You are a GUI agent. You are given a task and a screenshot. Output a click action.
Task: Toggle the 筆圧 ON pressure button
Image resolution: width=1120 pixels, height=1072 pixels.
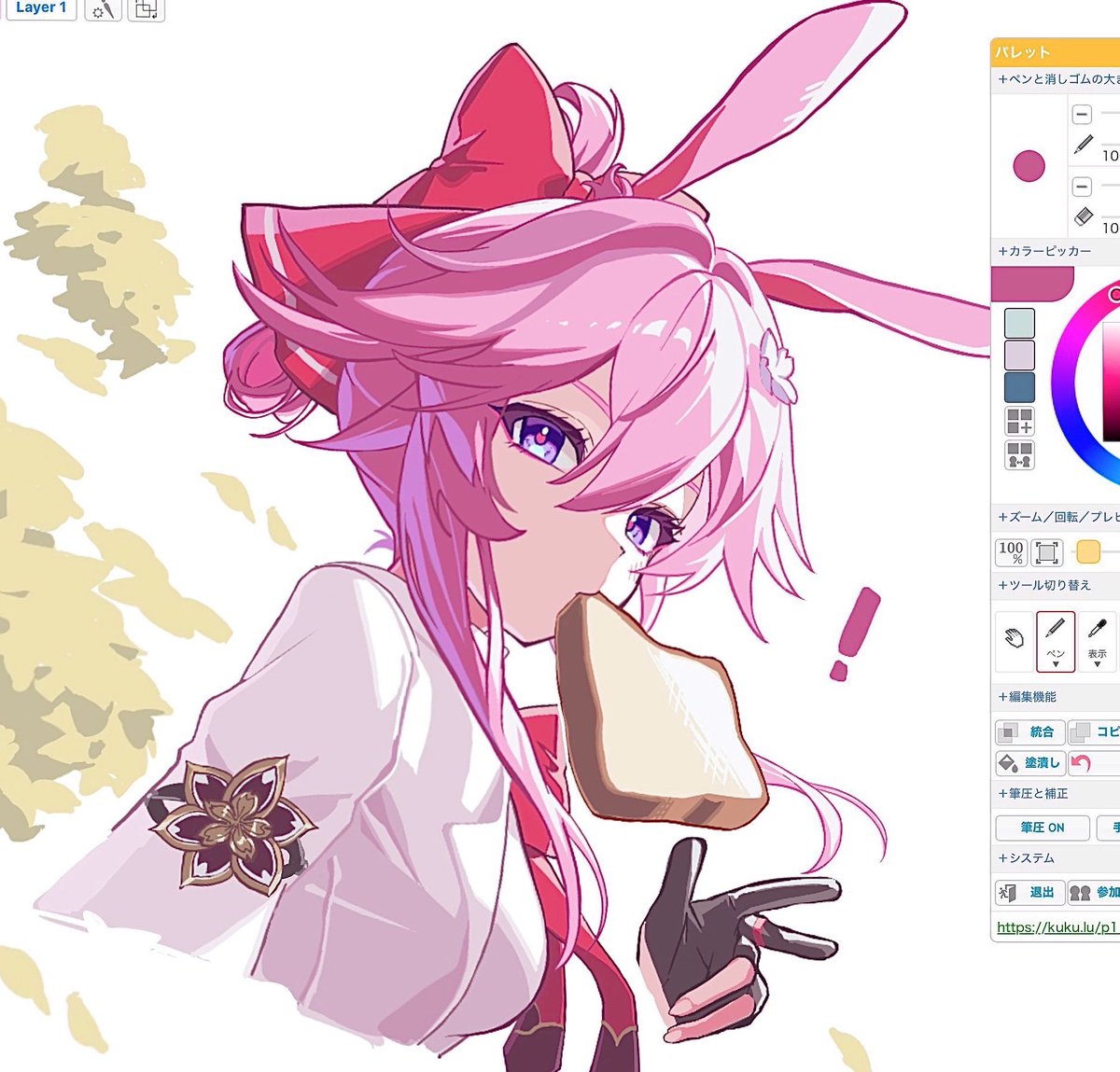tap(1043, 828)
